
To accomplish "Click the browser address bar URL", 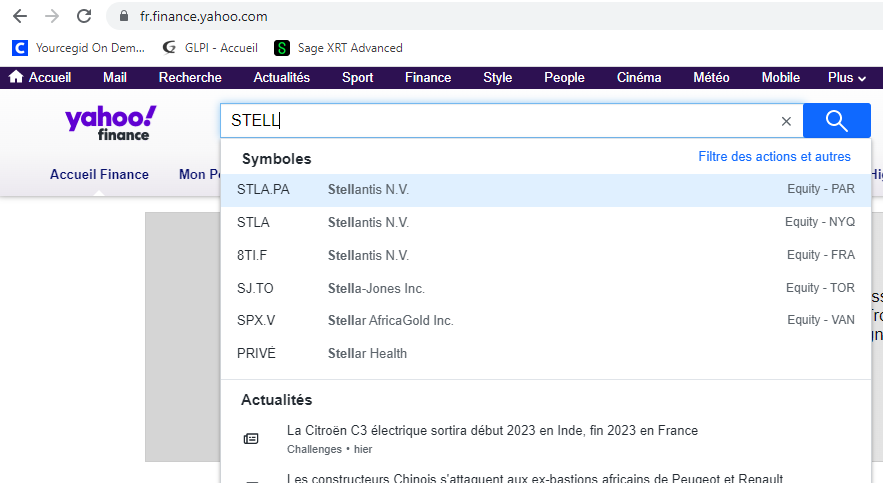I will coord(203,16).
